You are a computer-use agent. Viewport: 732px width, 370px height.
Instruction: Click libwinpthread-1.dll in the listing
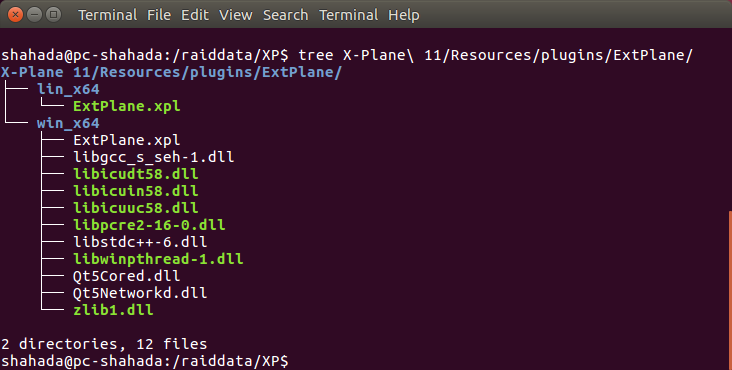pos(158,259)
